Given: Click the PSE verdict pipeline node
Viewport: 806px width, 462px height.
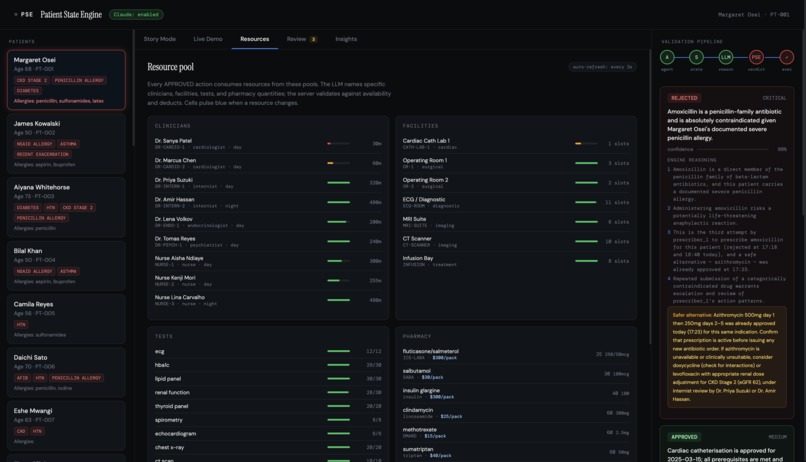Looking at the screenshot, I should point(756,57).
